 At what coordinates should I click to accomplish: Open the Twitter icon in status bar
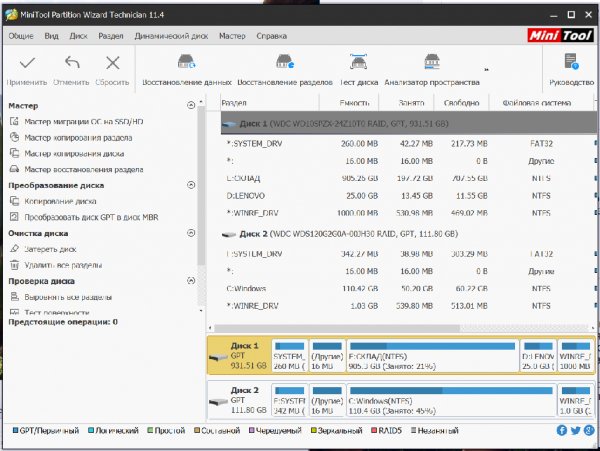pyautogui.click(x=576, y=430)
